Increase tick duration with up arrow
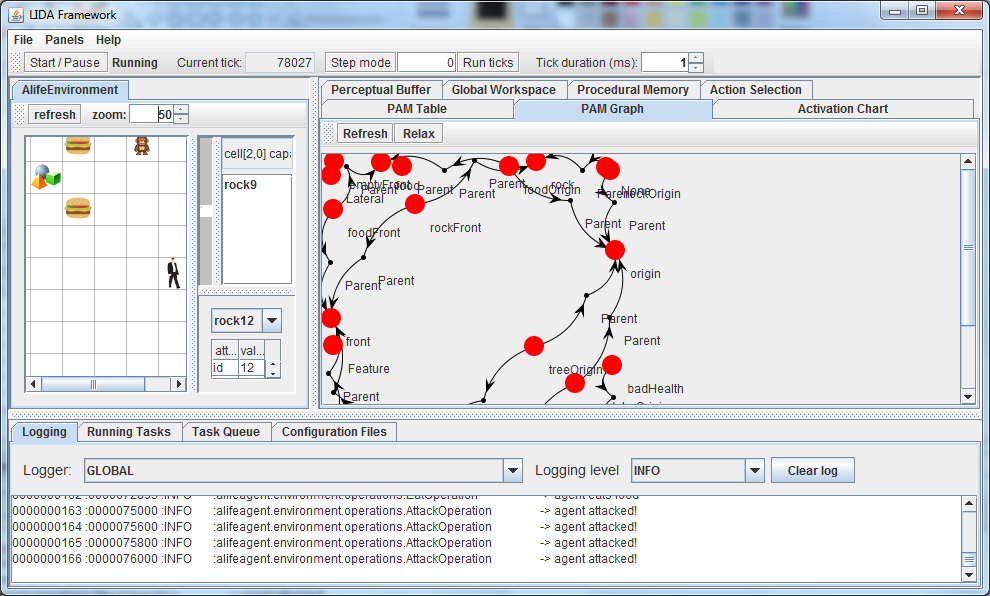 click(696, 57)
